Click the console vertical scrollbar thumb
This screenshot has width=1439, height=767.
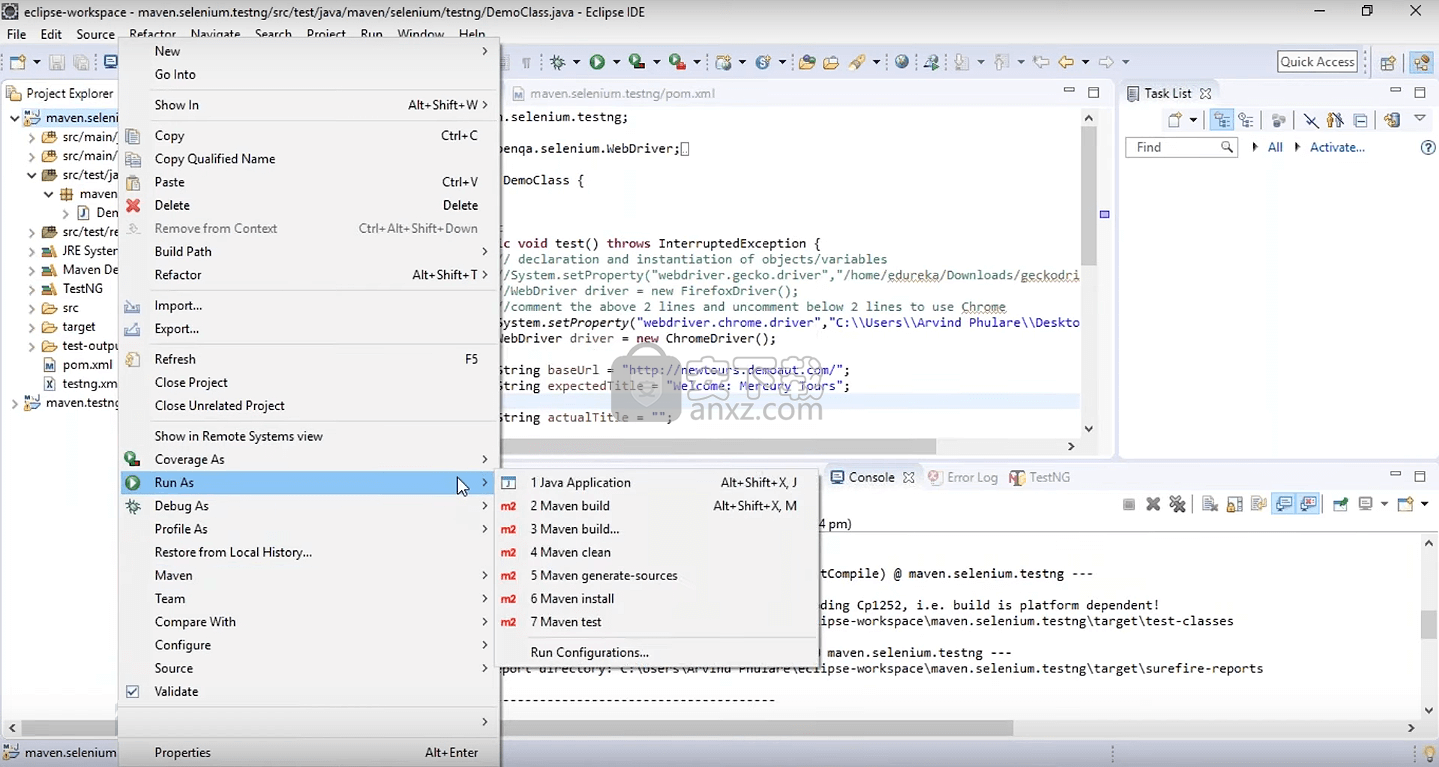pyautogui.click(x=1429, y=624)
